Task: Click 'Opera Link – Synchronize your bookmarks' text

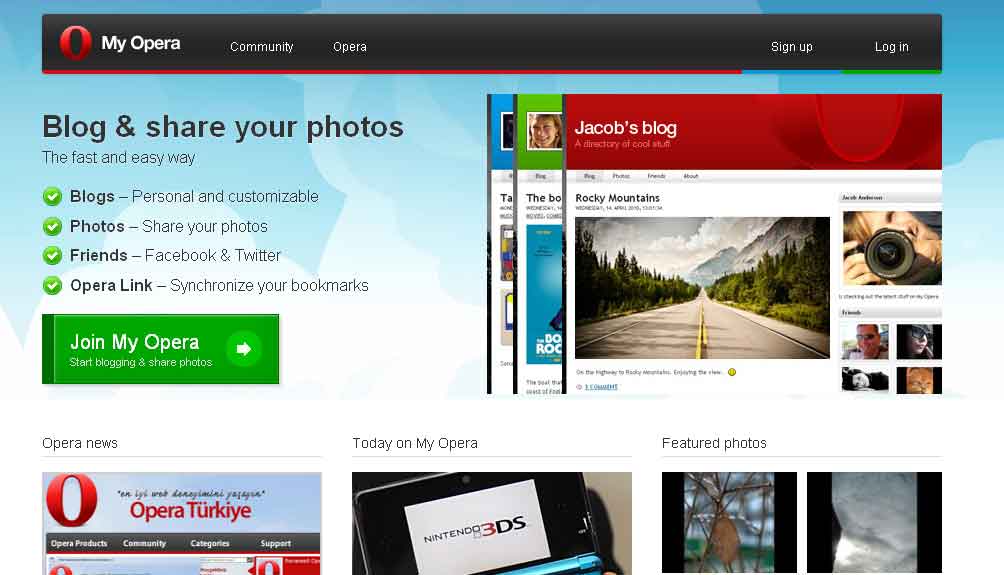Action: [x=219, y=285]
